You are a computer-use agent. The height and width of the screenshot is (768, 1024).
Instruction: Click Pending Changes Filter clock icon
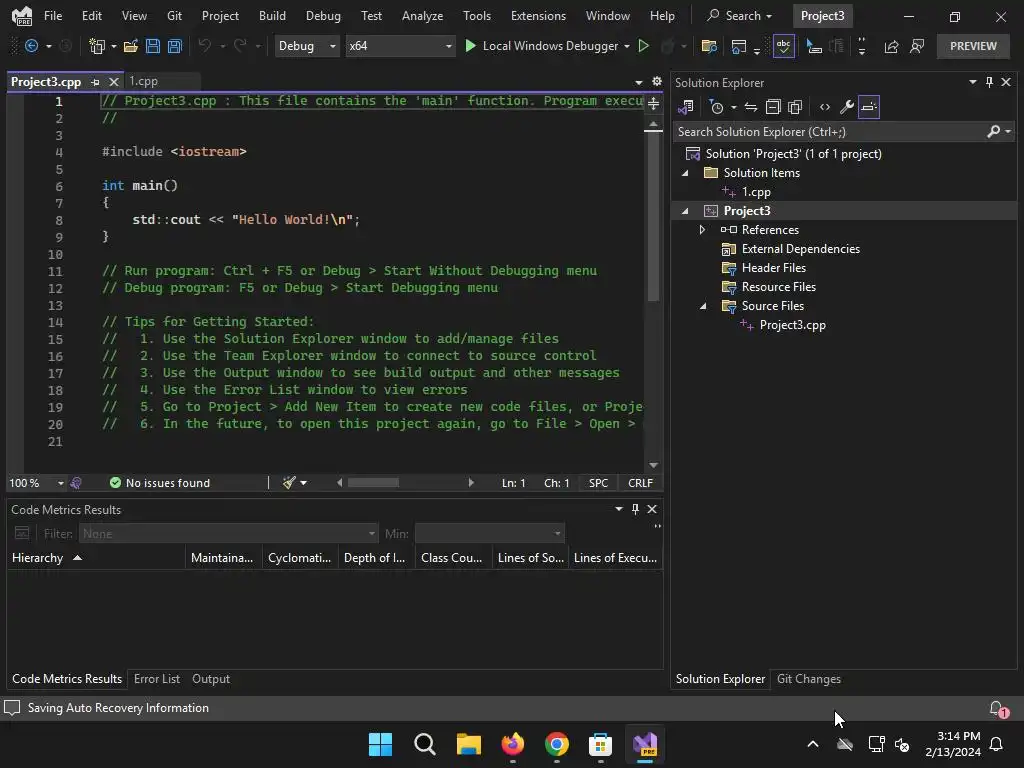coord(716,107)
